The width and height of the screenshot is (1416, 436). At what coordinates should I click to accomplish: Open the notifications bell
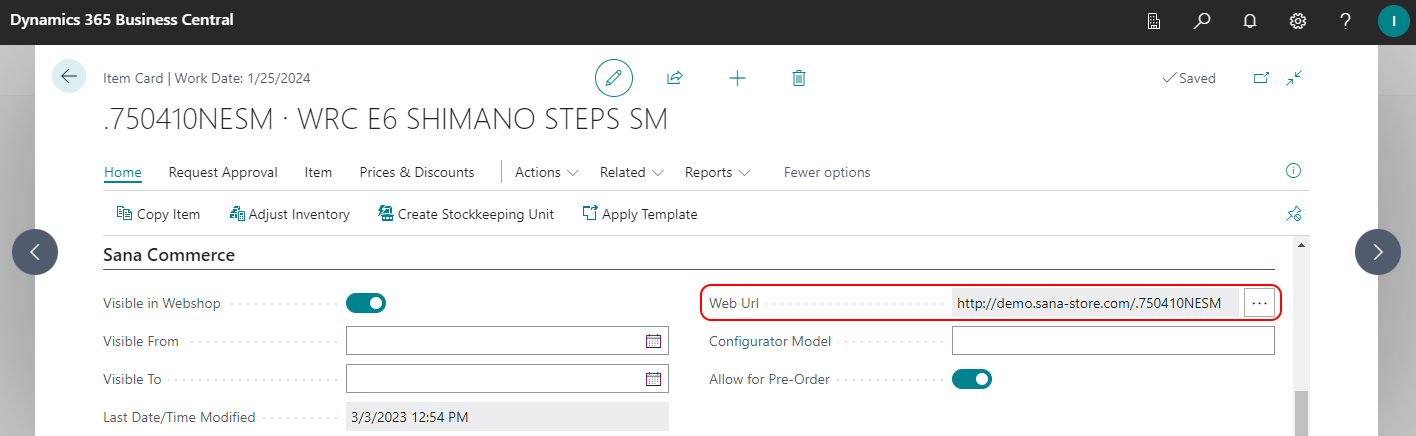(1250, 21)
